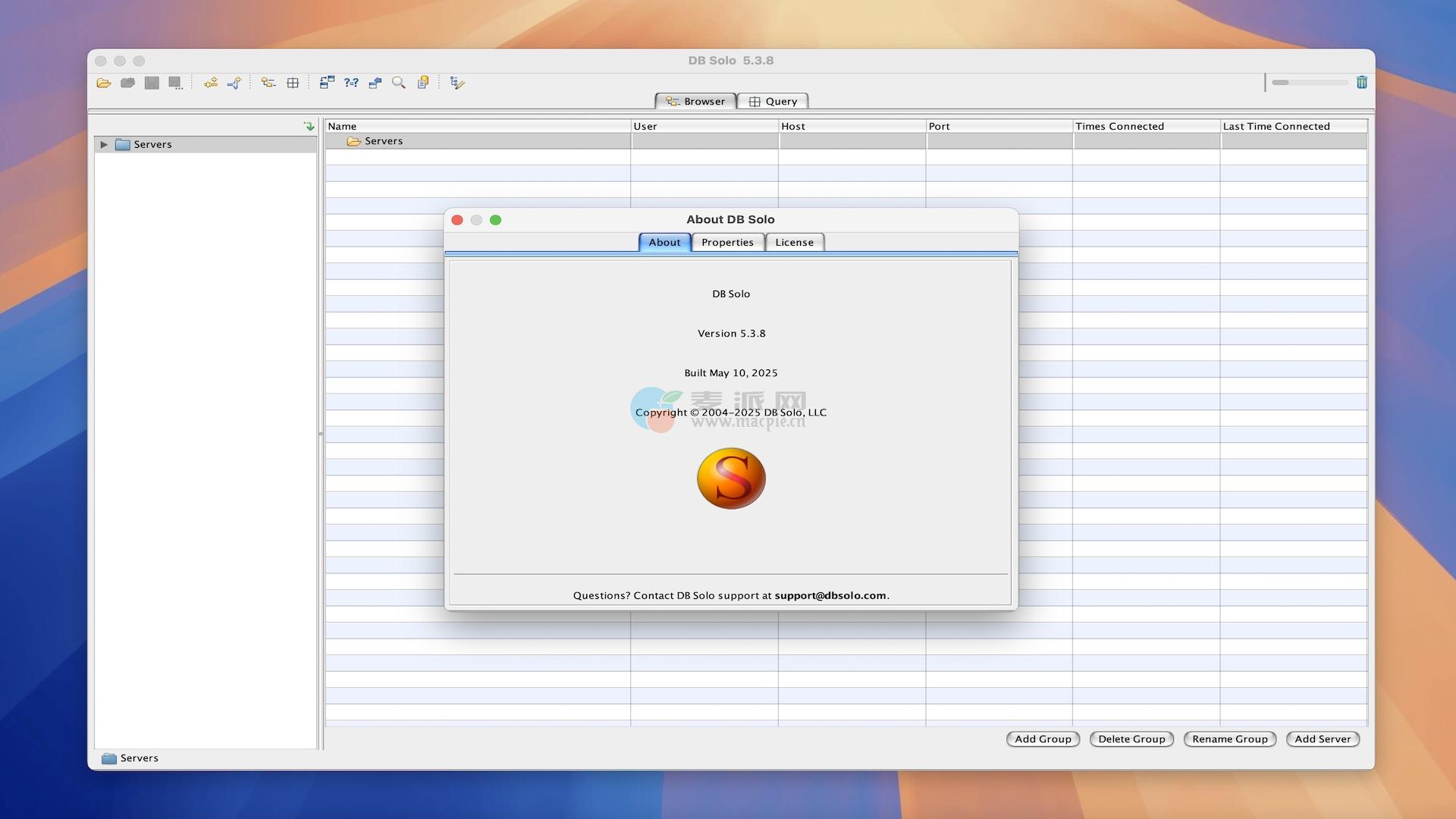Click the Name column header
The width and height of the screenshot is (1456, 819).
478,126
